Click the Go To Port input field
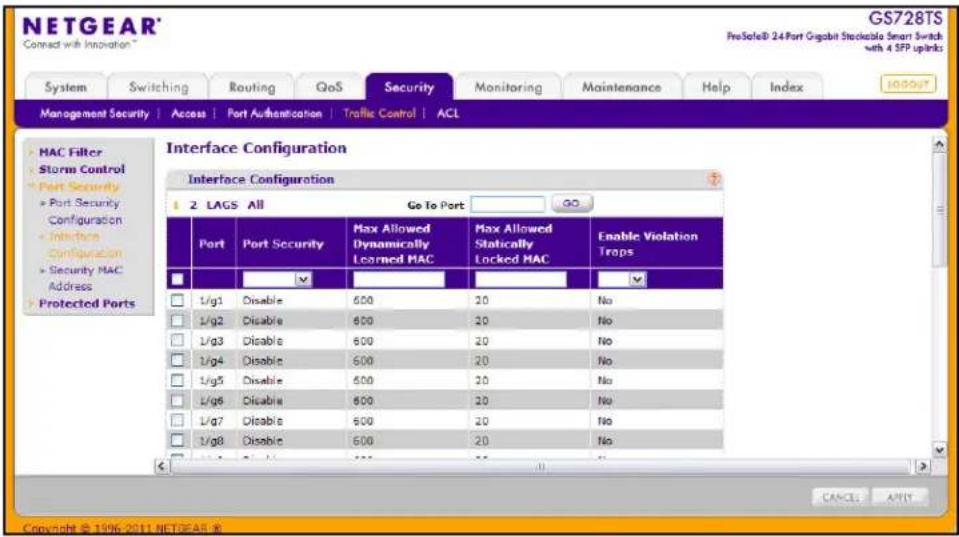 [x=508, y=204]
